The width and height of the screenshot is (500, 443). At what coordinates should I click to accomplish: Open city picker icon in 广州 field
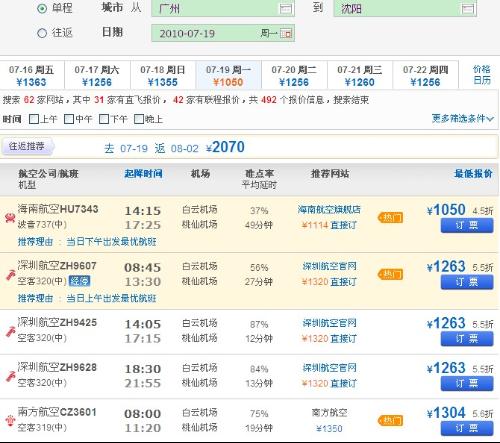pyautogui.click(x=286, y=8)
